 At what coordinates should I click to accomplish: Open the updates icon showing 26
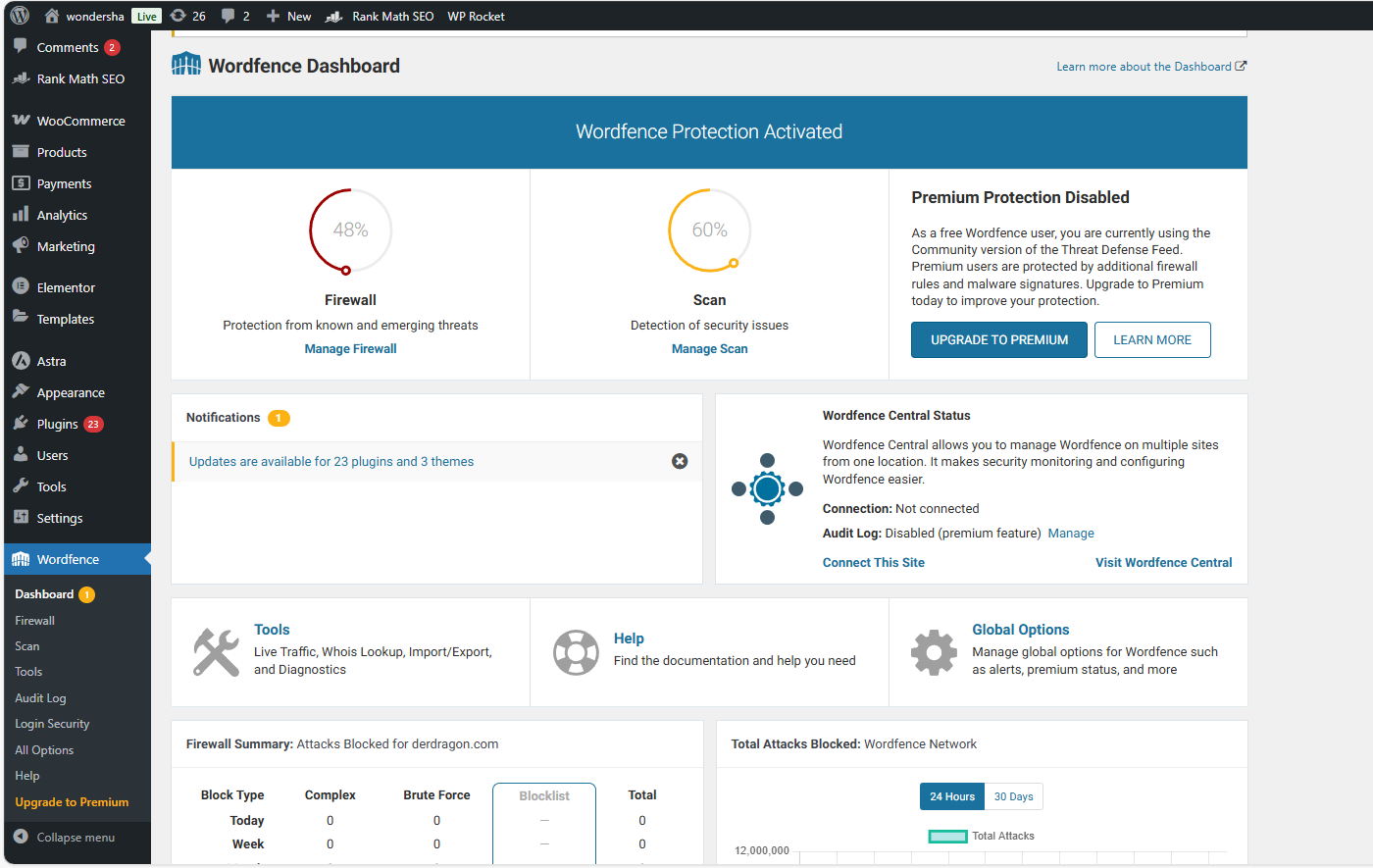[x=187, y=16]
